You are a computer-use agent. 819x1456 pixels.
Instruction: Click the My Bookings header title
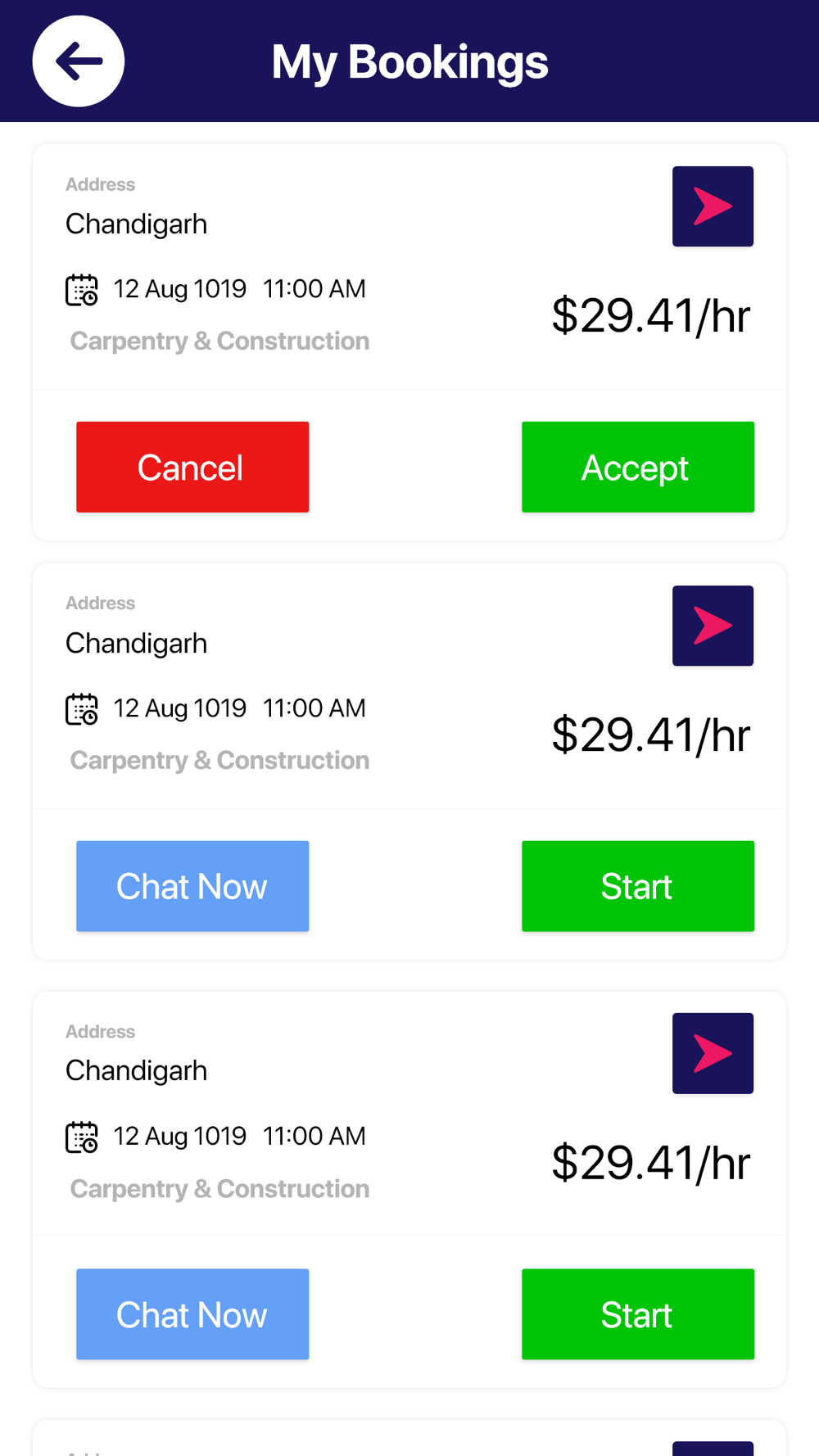click(x=409, y=62)
